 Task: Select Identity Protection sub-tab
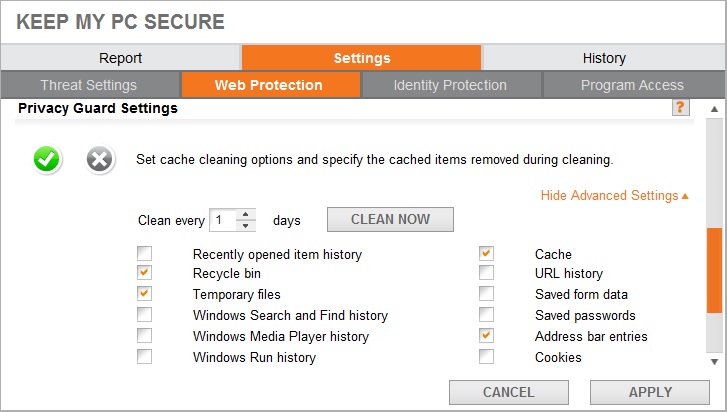(450, 85)
